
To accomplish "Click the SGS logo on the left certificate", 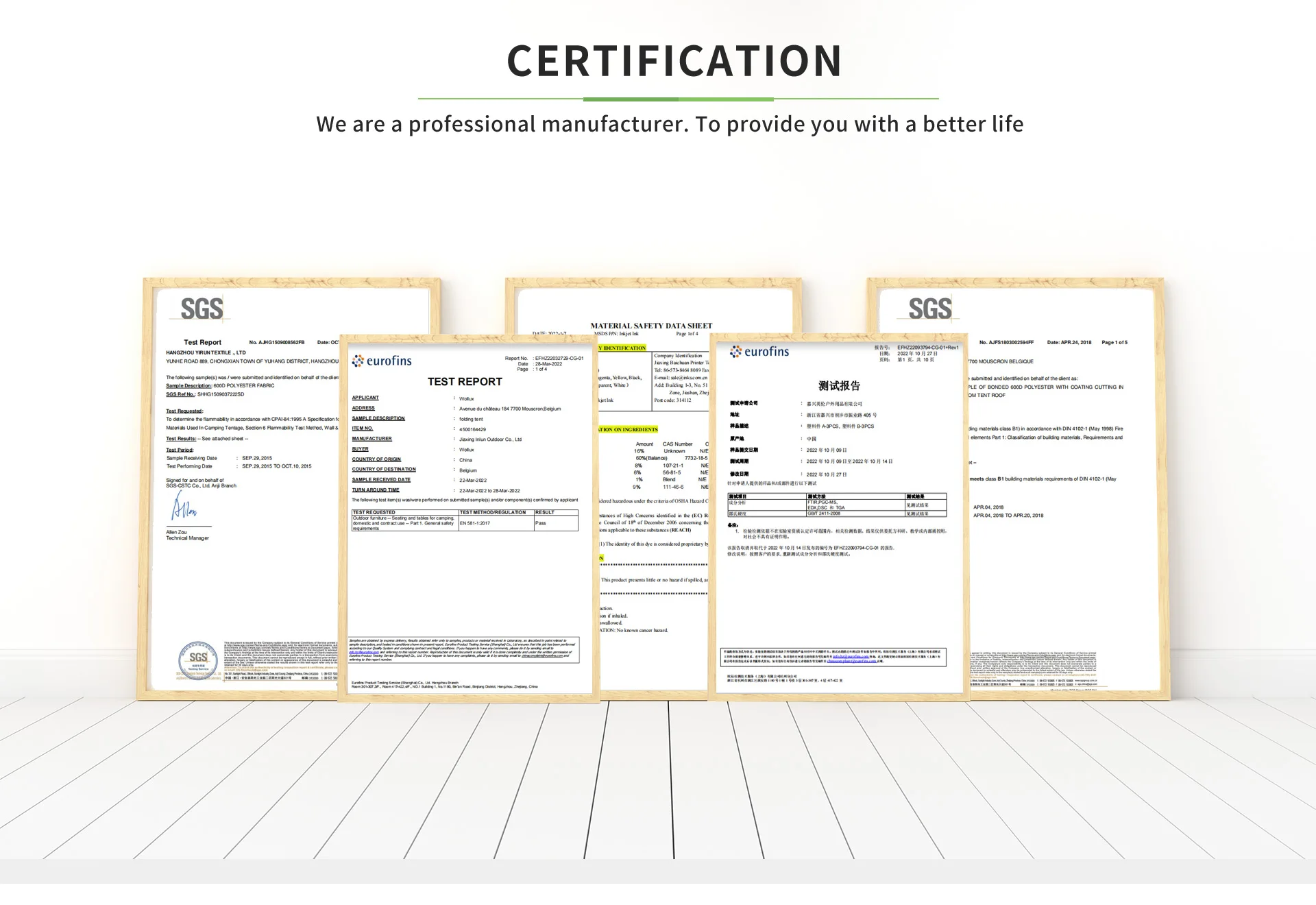I will pos(202,309).
